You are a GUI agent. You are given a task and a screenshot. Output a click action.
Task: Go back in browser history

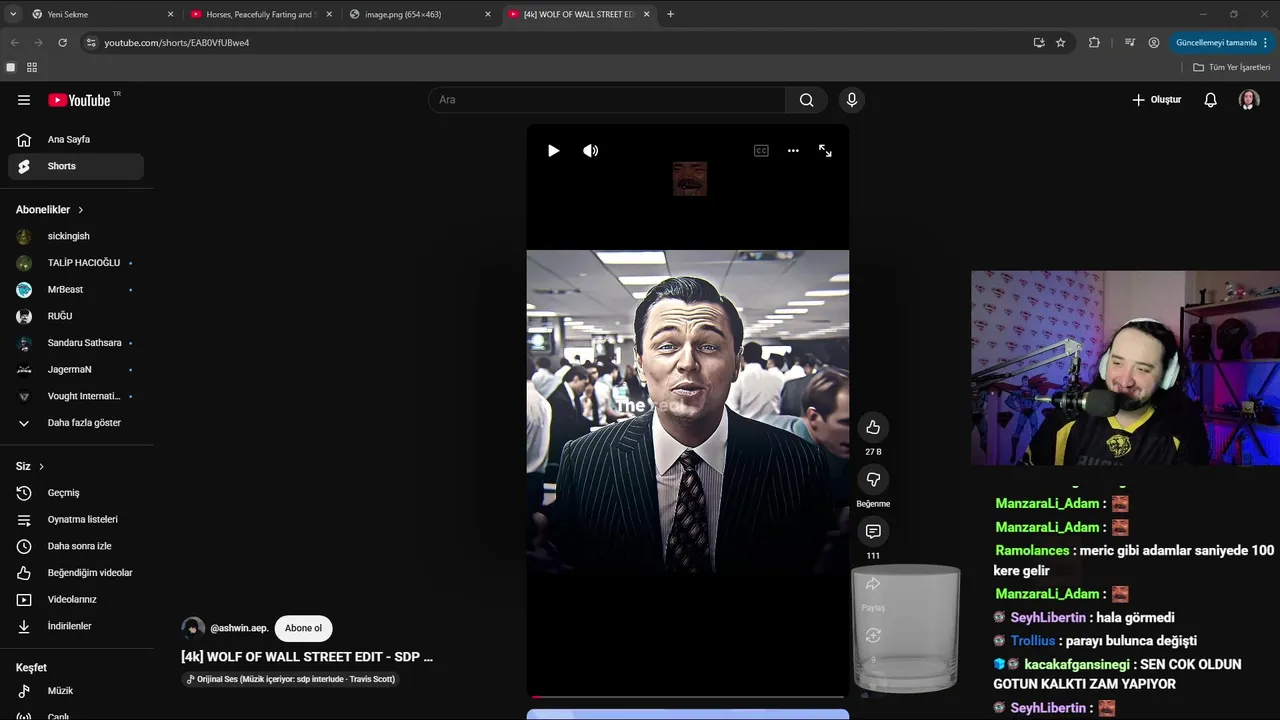[x=14, y=43]
